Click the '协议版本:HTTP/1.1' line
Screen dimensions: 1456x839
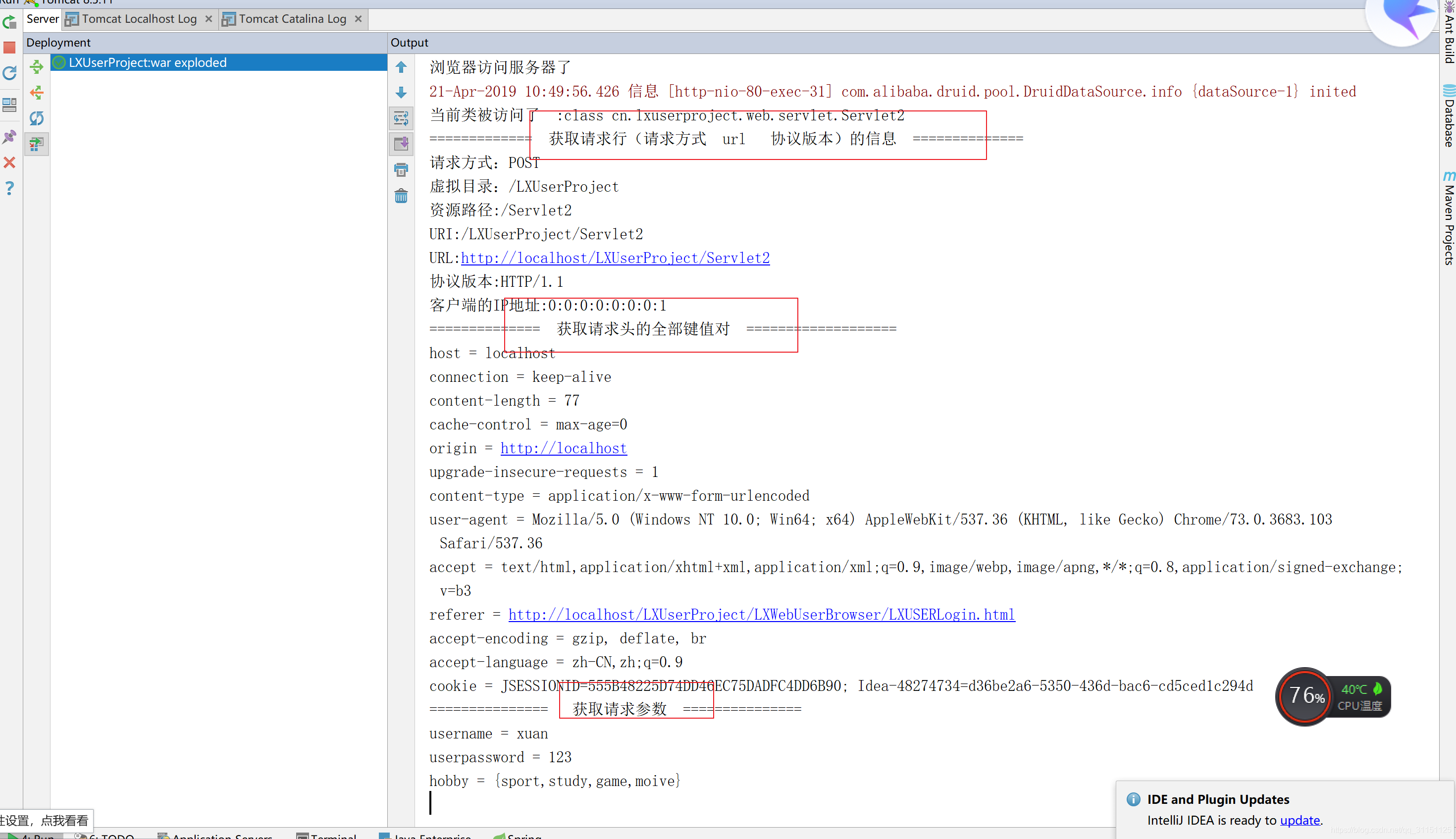click(496, 282)
